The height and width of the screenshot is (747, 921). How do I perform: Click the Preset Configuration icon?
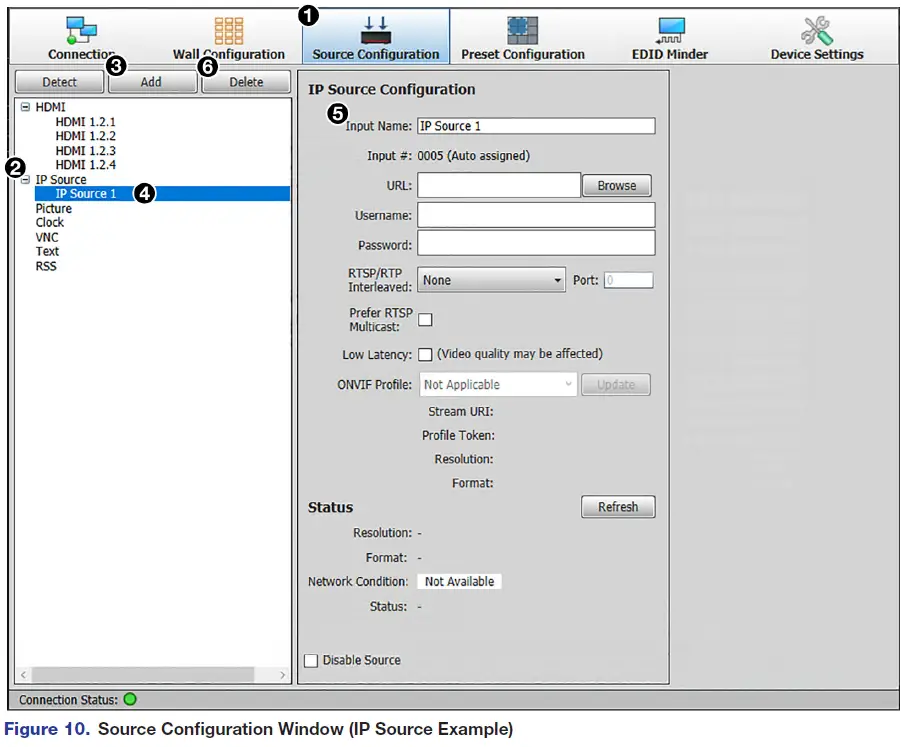[x=522, y=31]
